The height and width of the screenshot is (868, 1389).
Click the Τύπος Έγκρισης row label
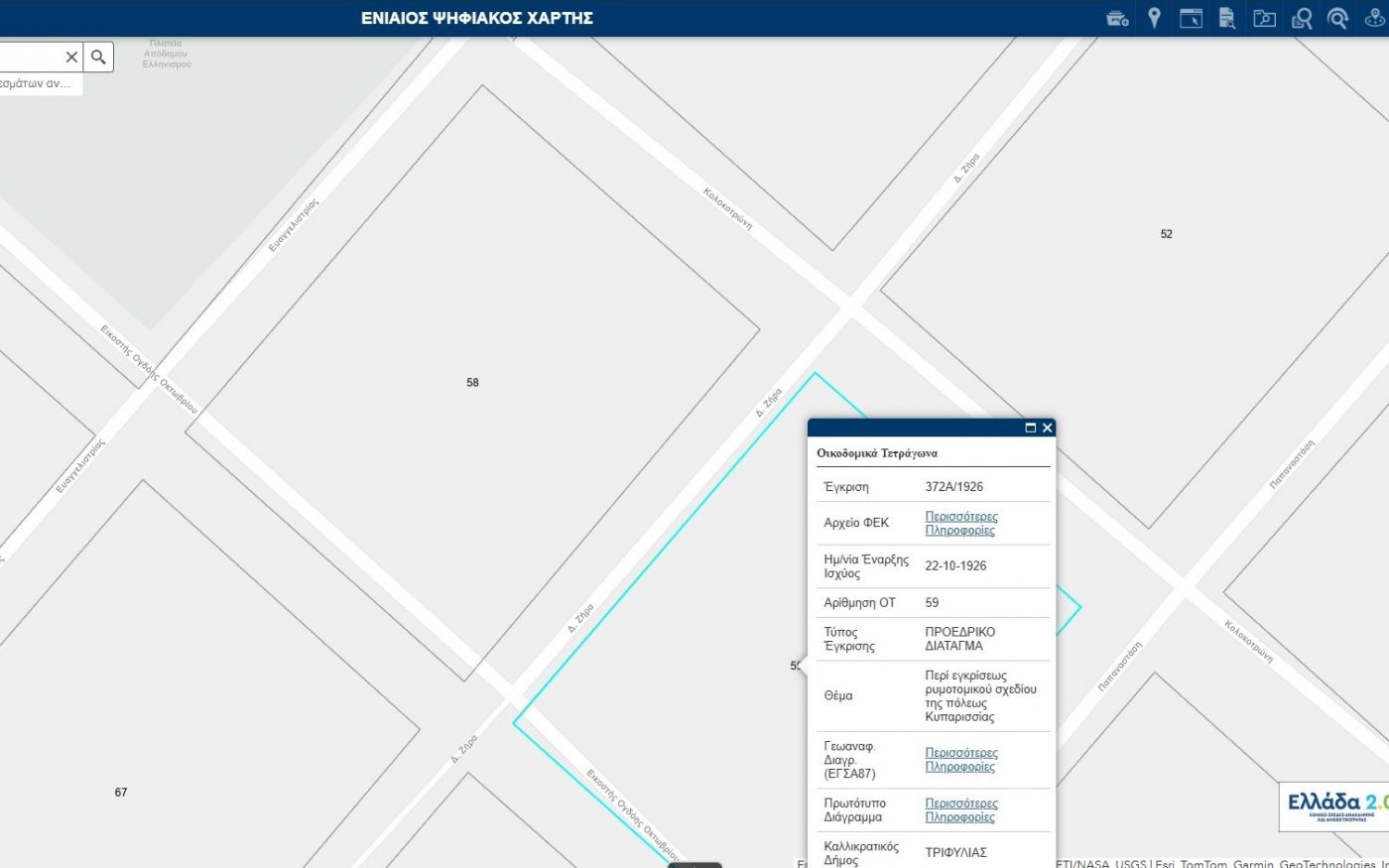[849, 639]
